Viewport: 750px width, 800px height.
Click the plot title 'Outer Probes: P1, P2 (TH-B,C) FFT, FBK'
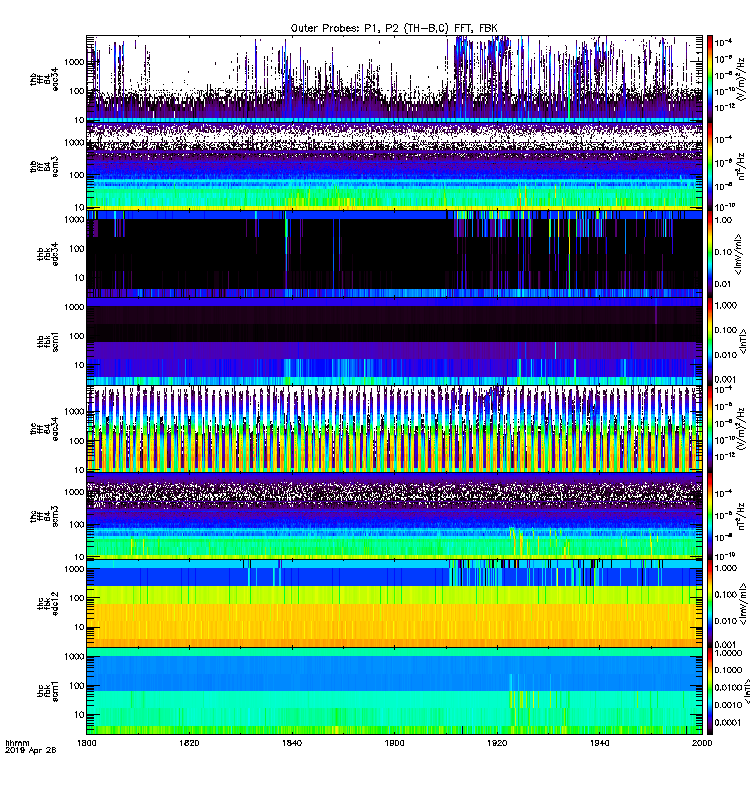click(393, 28)
